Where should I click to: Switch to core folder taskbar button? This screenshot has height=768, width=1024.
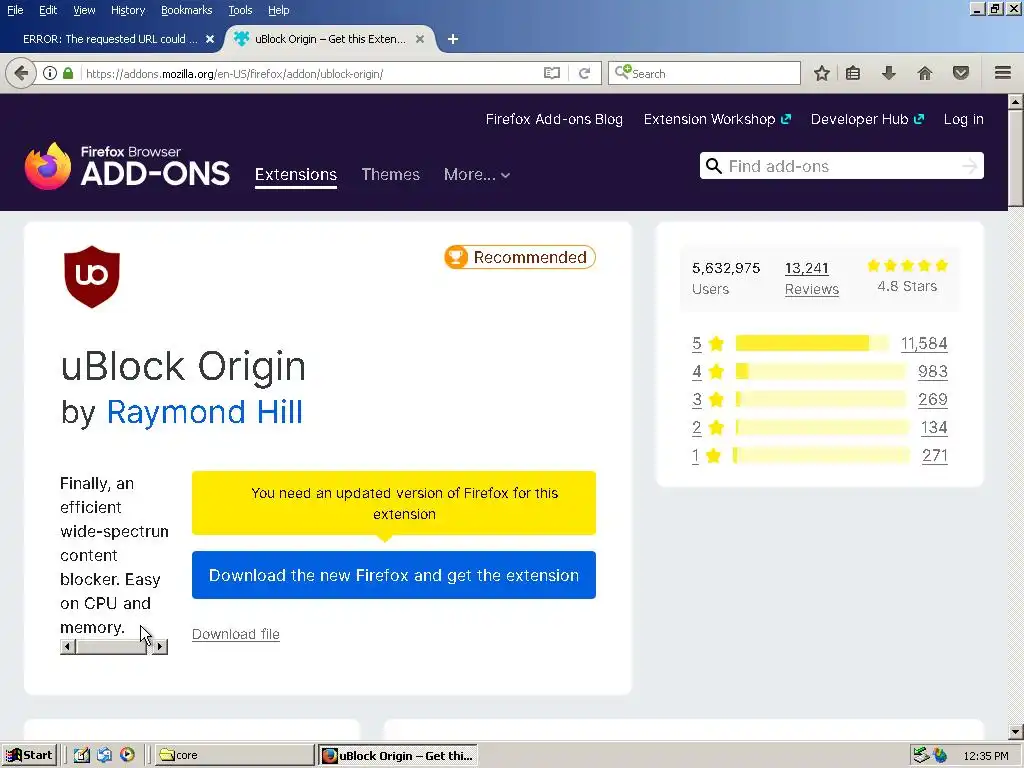235,755
